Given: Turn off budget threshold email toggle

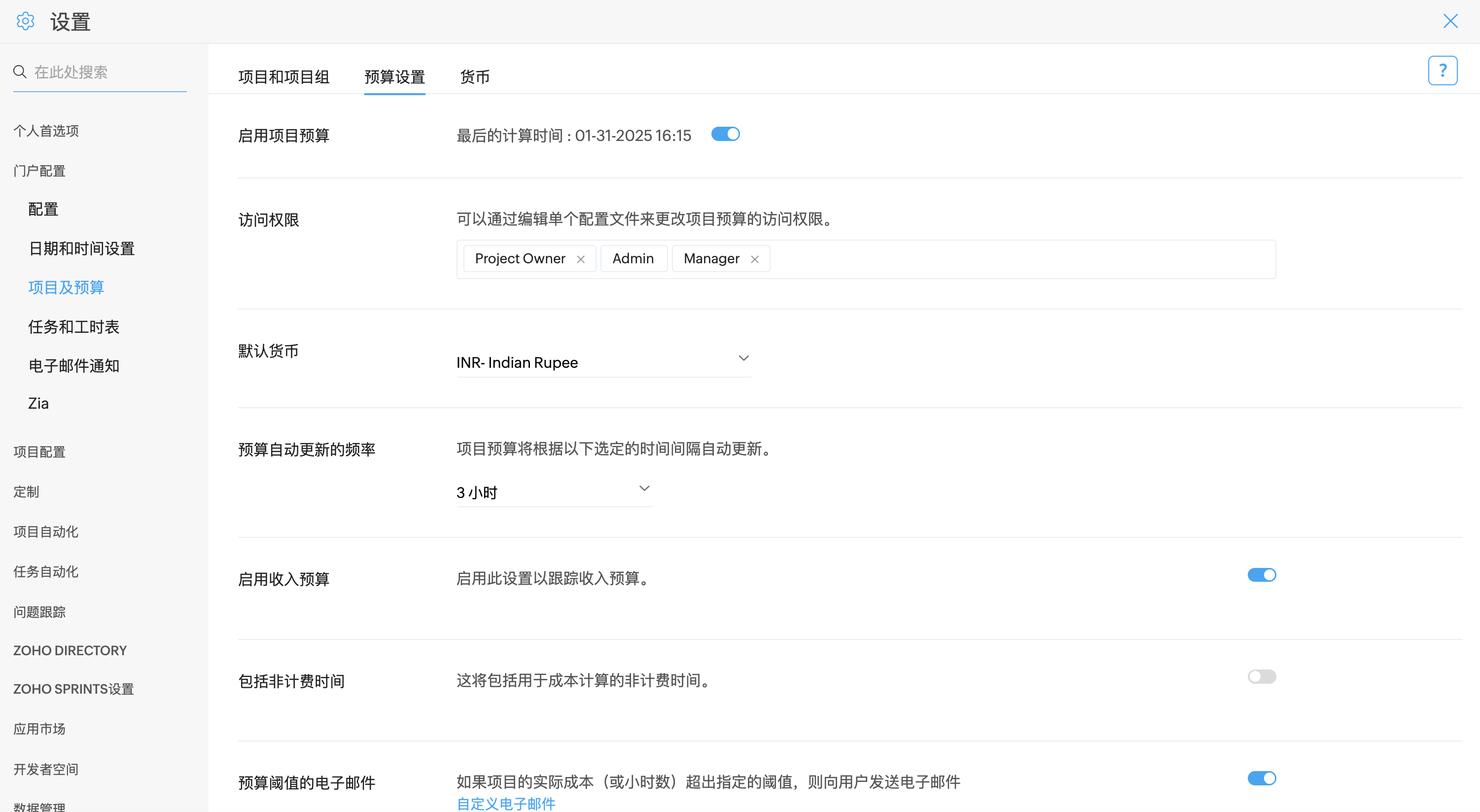Looking at the screenshot, I should coord(1261,777).
